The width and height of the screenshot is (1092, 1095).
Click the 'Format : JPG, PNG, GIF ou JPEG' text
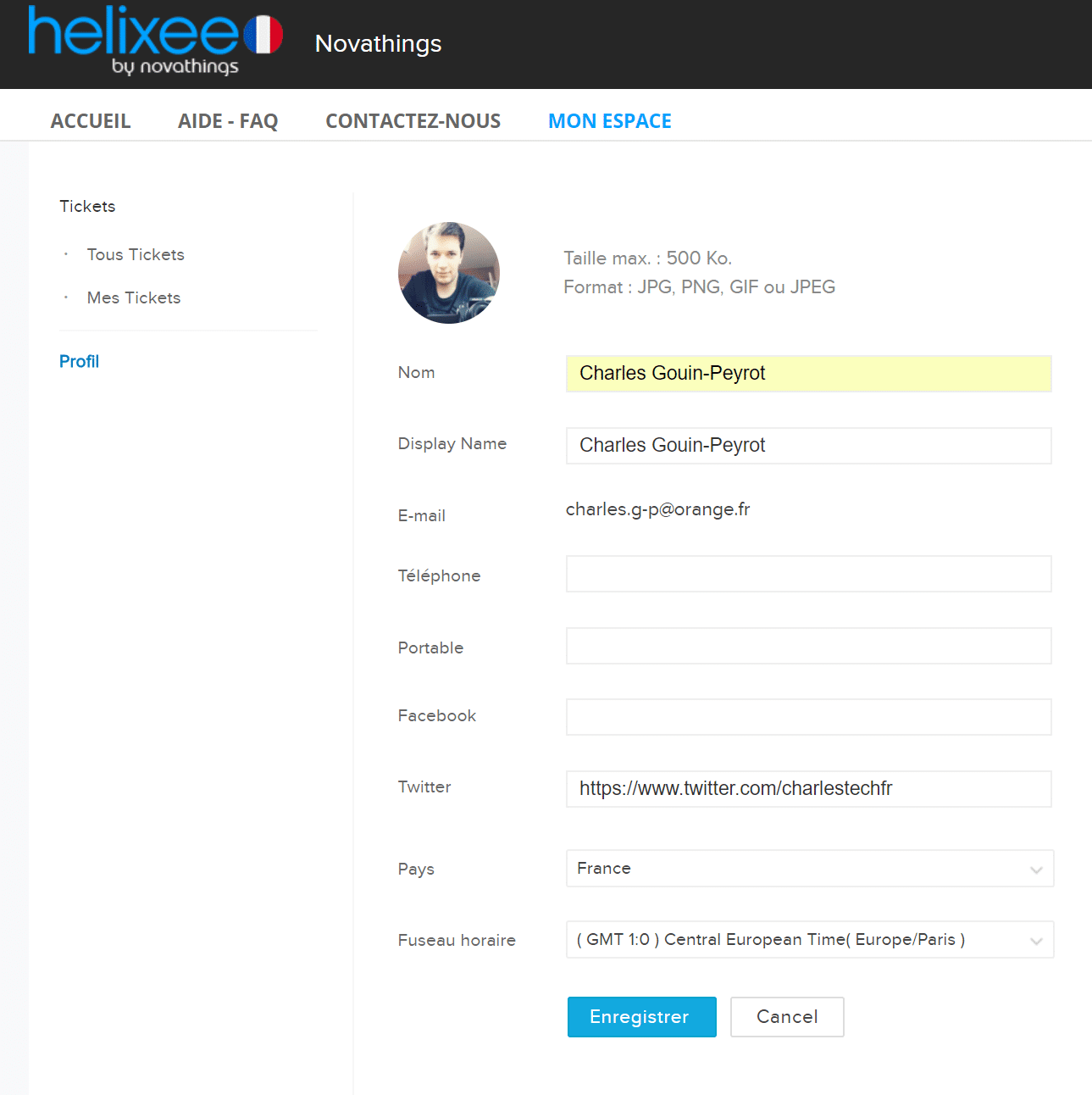[x=700, y=286]
